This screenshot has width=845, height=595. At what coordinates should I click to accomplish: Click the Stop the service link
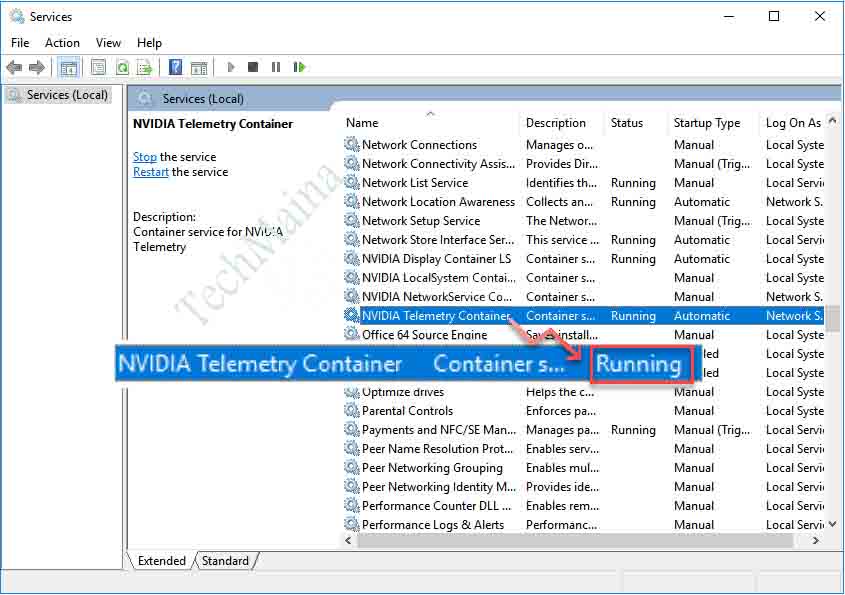coord(144,156)
